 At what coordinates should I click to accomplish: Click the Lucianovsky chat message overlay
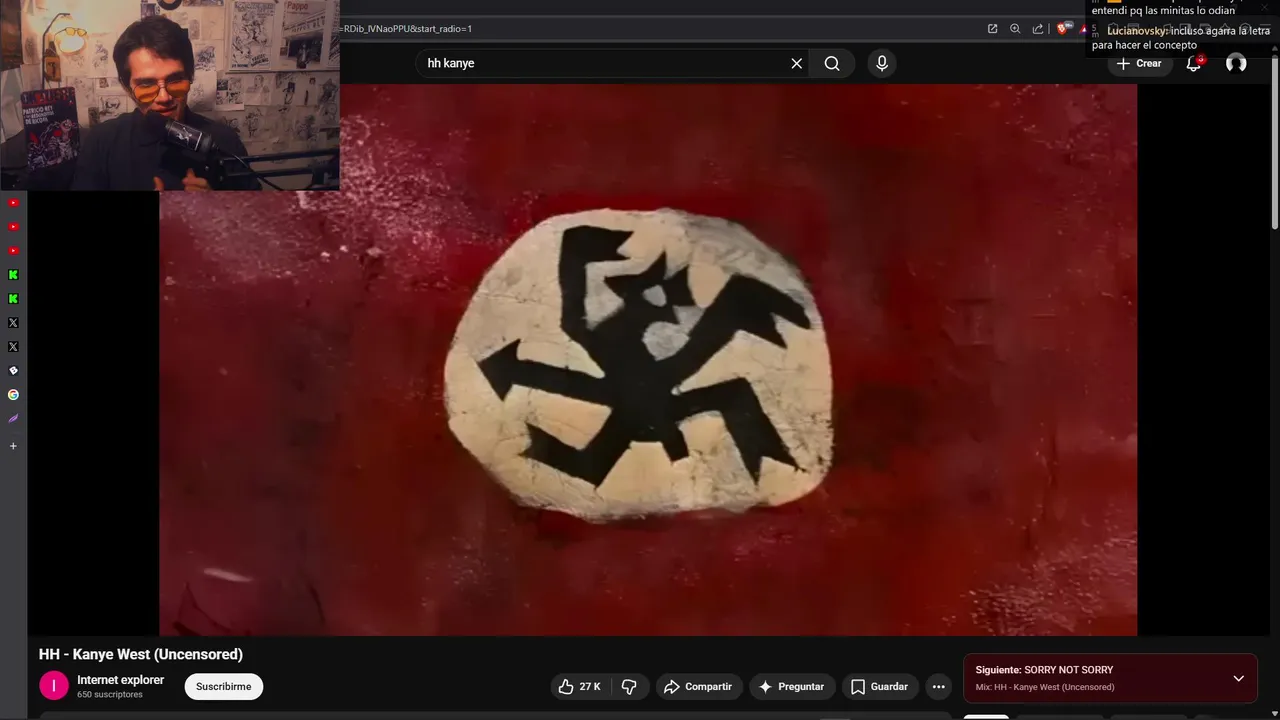(1181, 38)
